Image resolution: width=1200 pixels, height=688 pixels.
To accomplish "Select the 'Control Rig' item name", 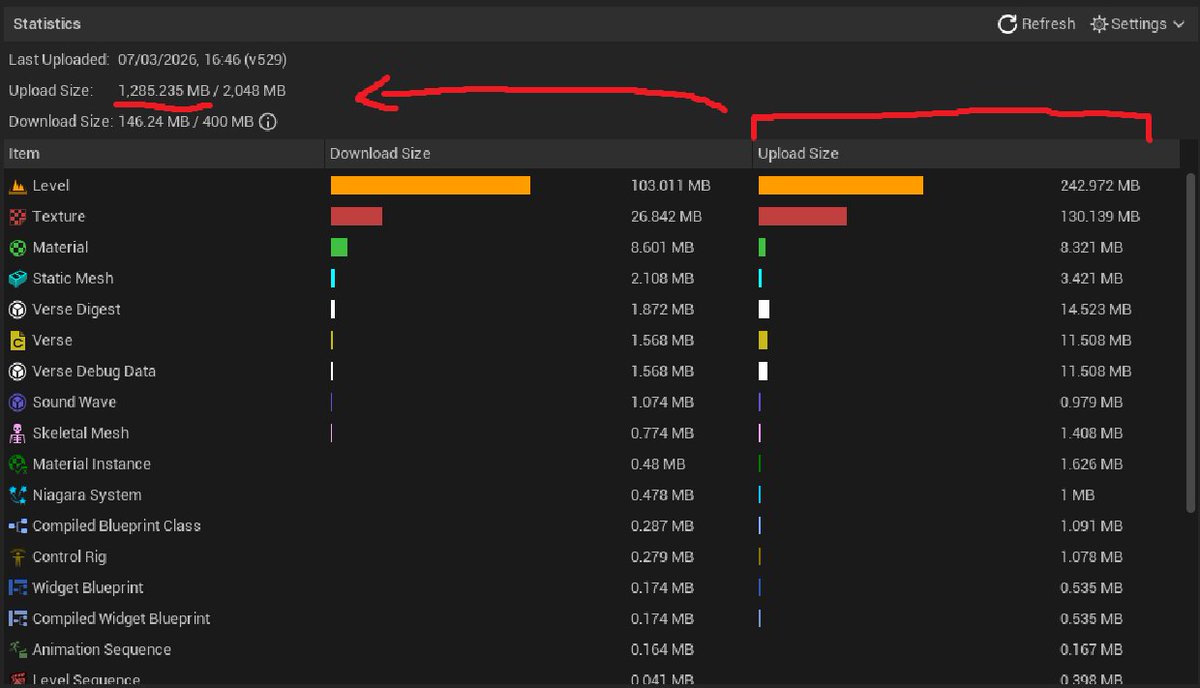I will pos(69,558).
